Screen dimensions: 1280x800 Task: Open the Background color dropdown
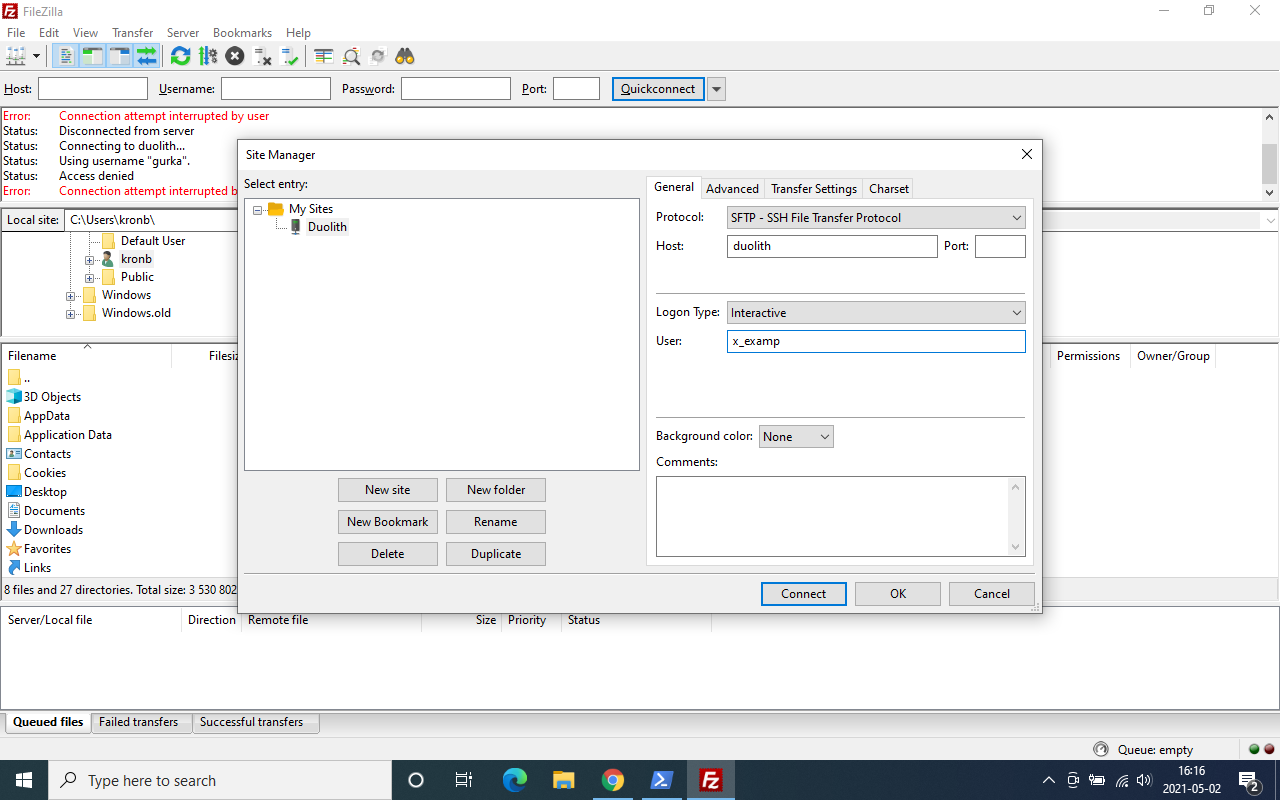(x=796, y=437)
